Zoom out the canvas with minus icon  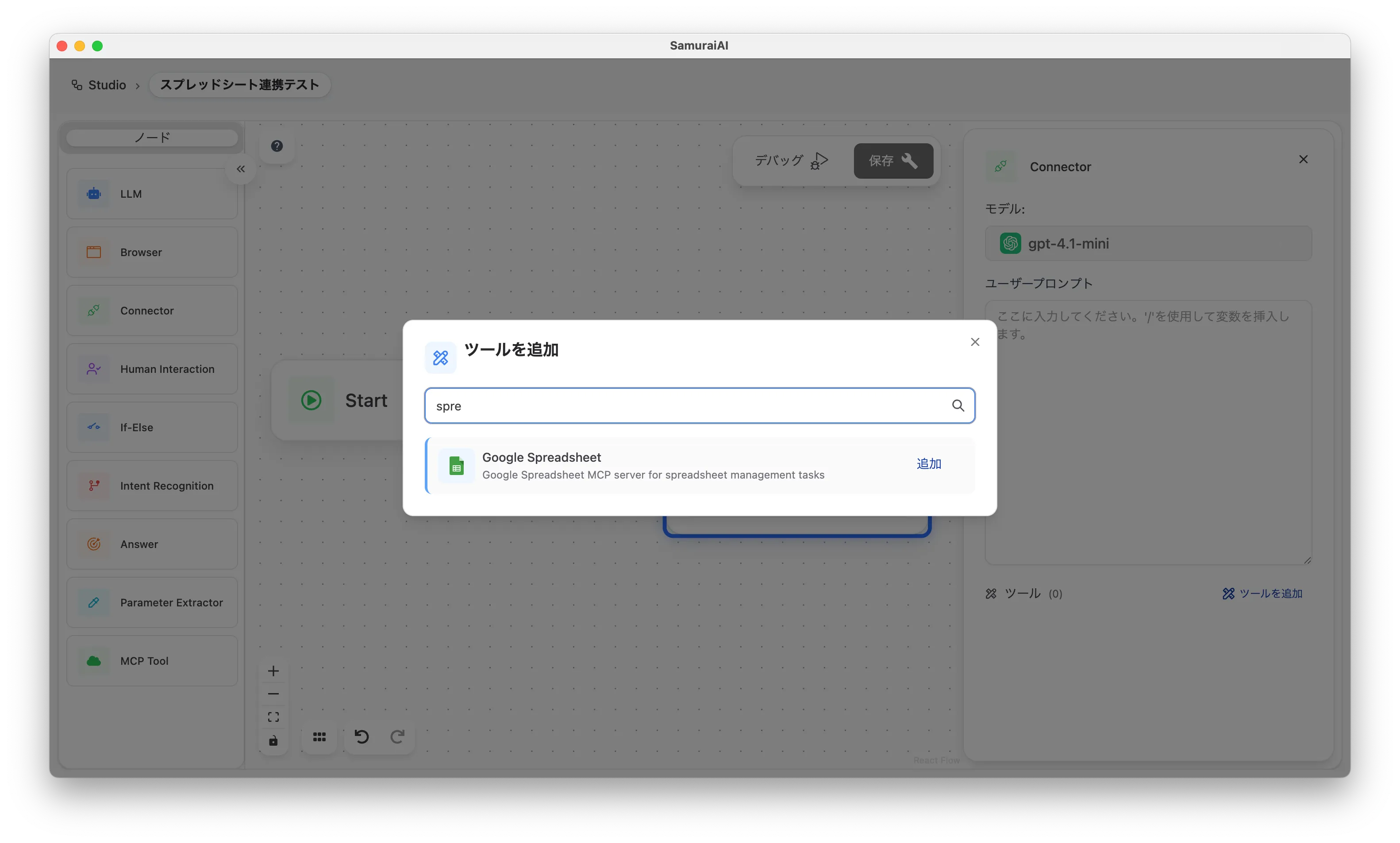[273, 694]
